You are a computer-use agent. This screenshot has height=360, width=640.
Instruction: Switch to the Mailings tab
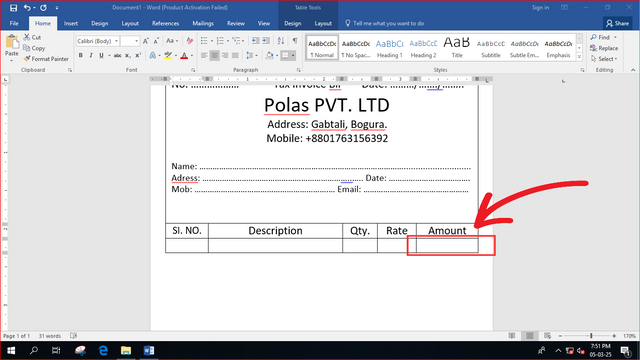tap(203, 23)
